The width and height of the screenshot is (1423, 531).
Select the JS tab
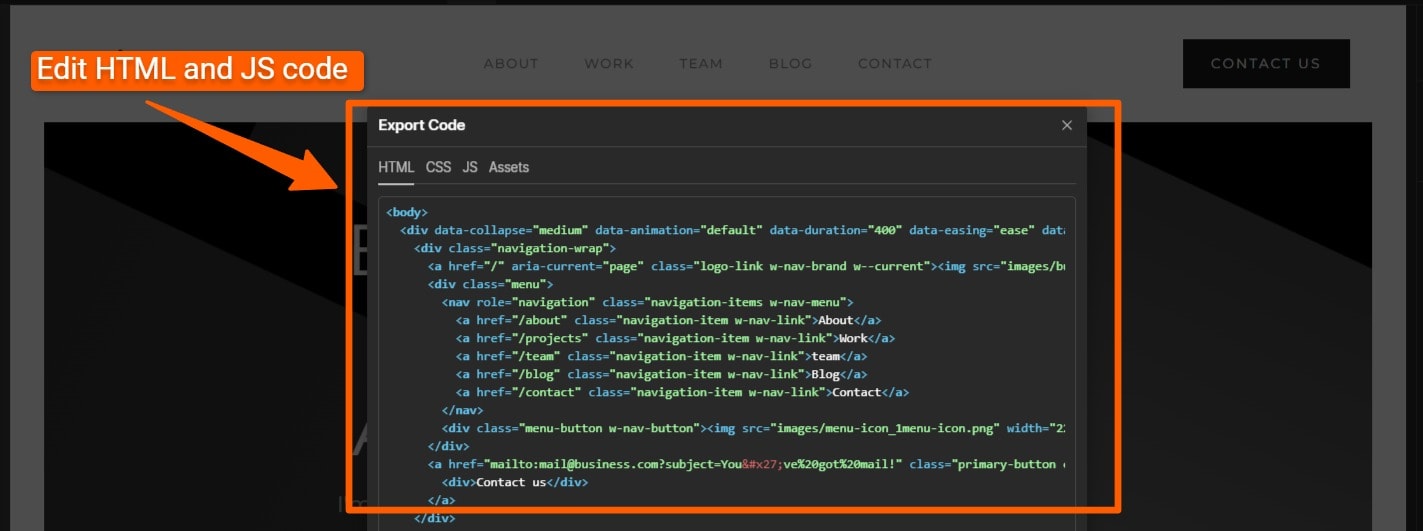click(470, 167)
